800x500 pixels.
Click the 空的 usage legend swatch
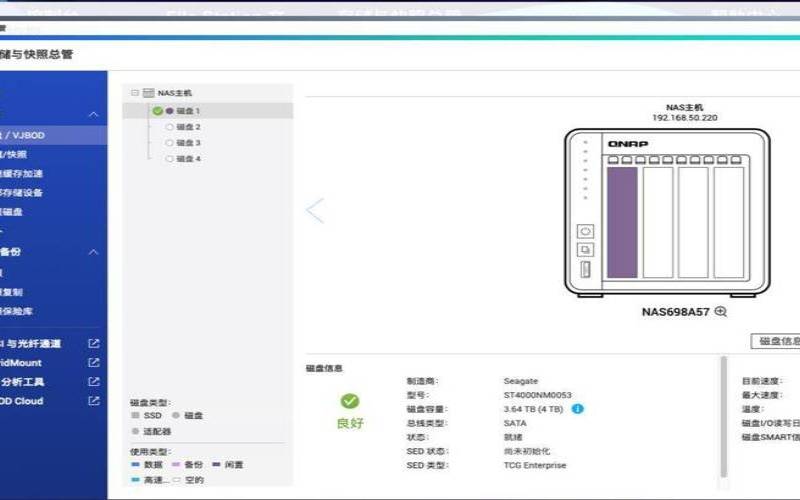(x=177, y=480)
